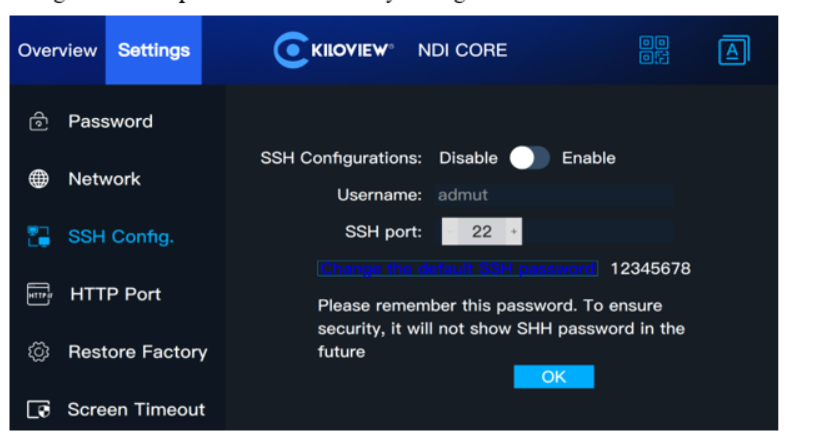Click the Enable label beside SSH toggle
This screenshot has height=442, width=827.
(x=589, y=158)
